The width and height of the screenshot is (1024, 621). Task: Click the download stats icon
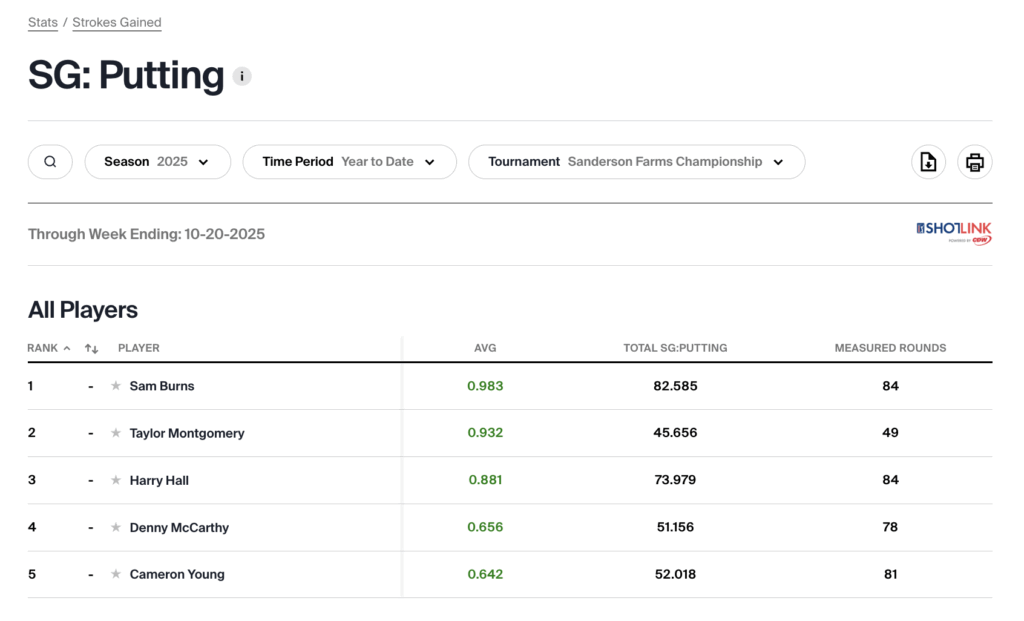(928, 162)
